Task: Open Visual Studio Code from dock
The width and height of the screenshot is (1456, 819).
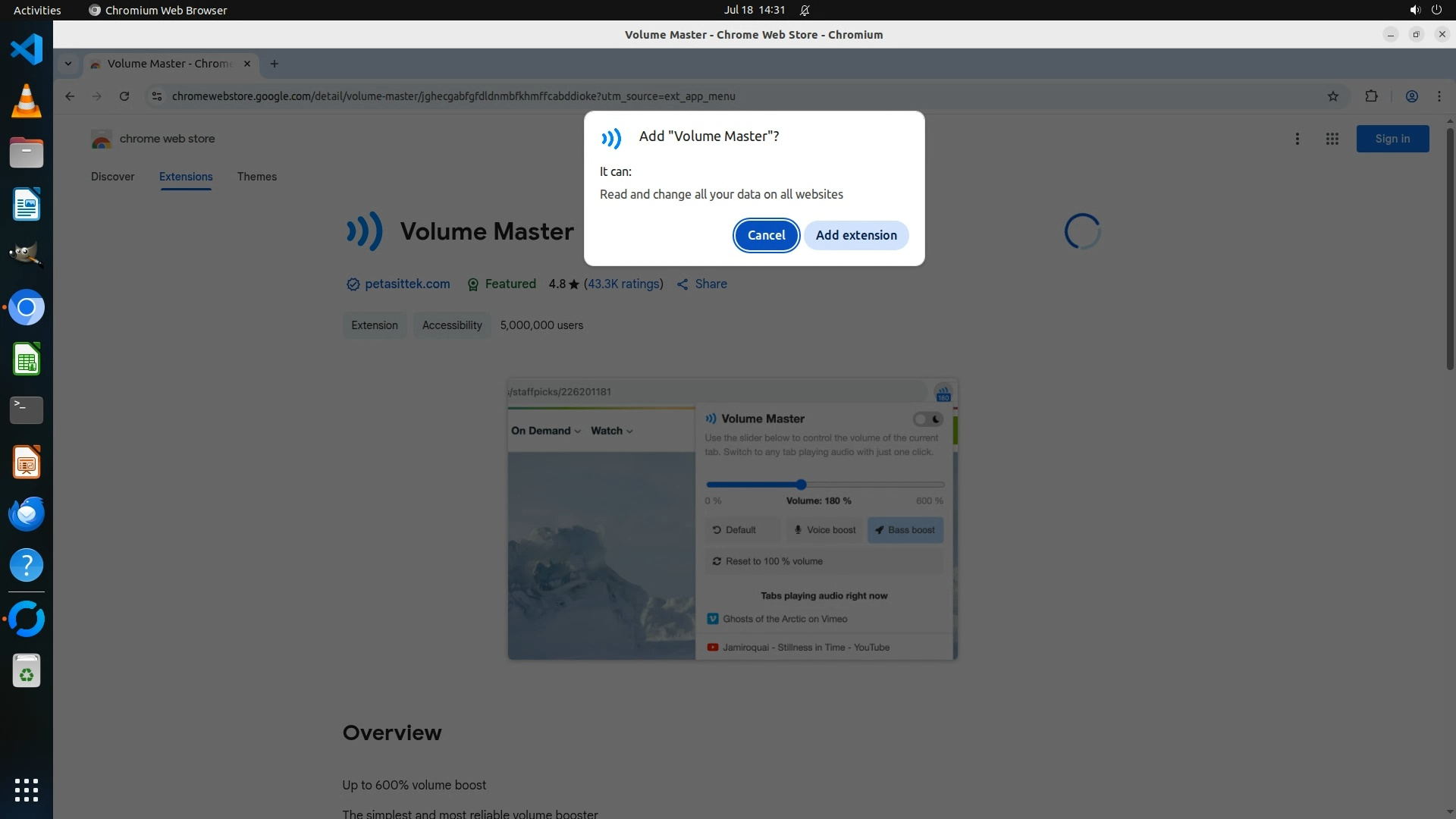Action: (27, 50)
